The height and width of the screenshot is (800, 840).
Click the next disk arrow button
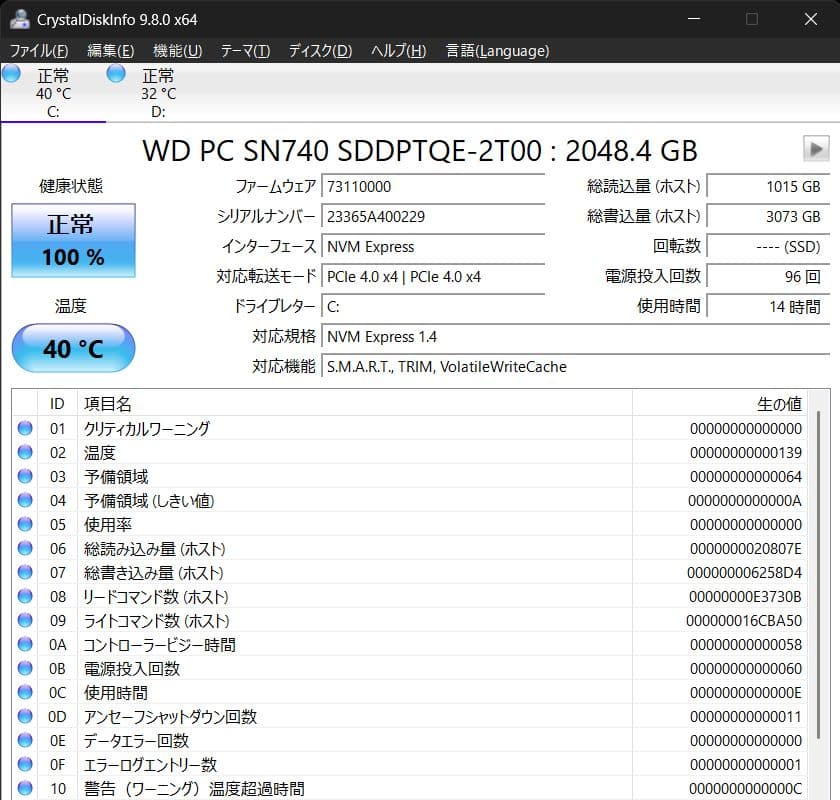(816, 148)
